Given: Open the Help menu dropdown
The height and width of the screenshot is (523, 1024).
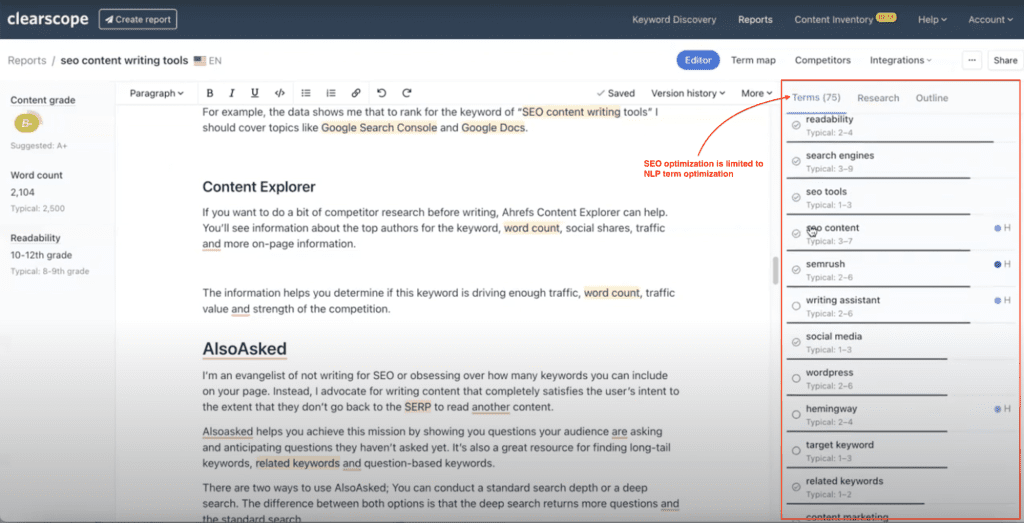Looking at the screenshot, I should click(933, 20).
